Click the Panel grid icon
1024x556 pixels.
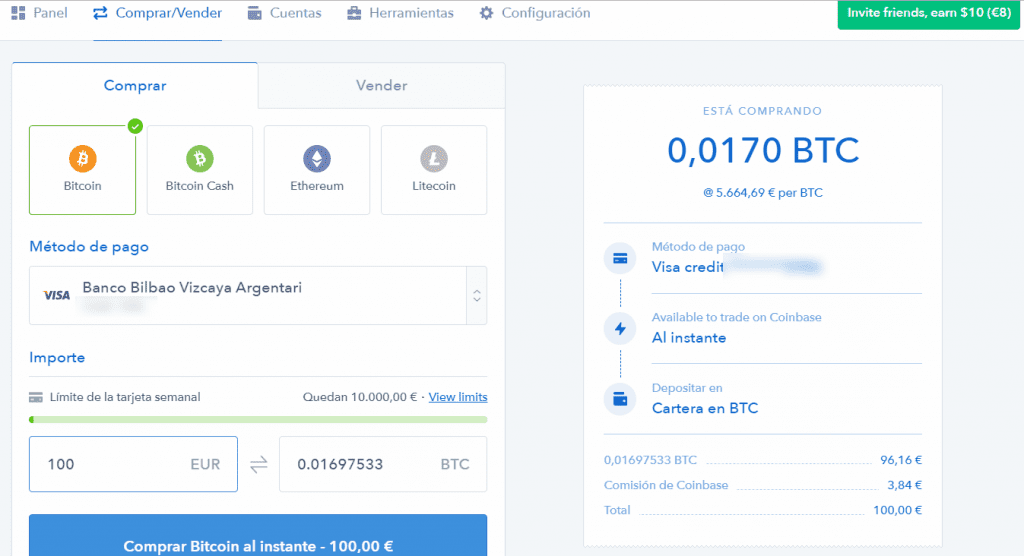click(x=18, y=13)
